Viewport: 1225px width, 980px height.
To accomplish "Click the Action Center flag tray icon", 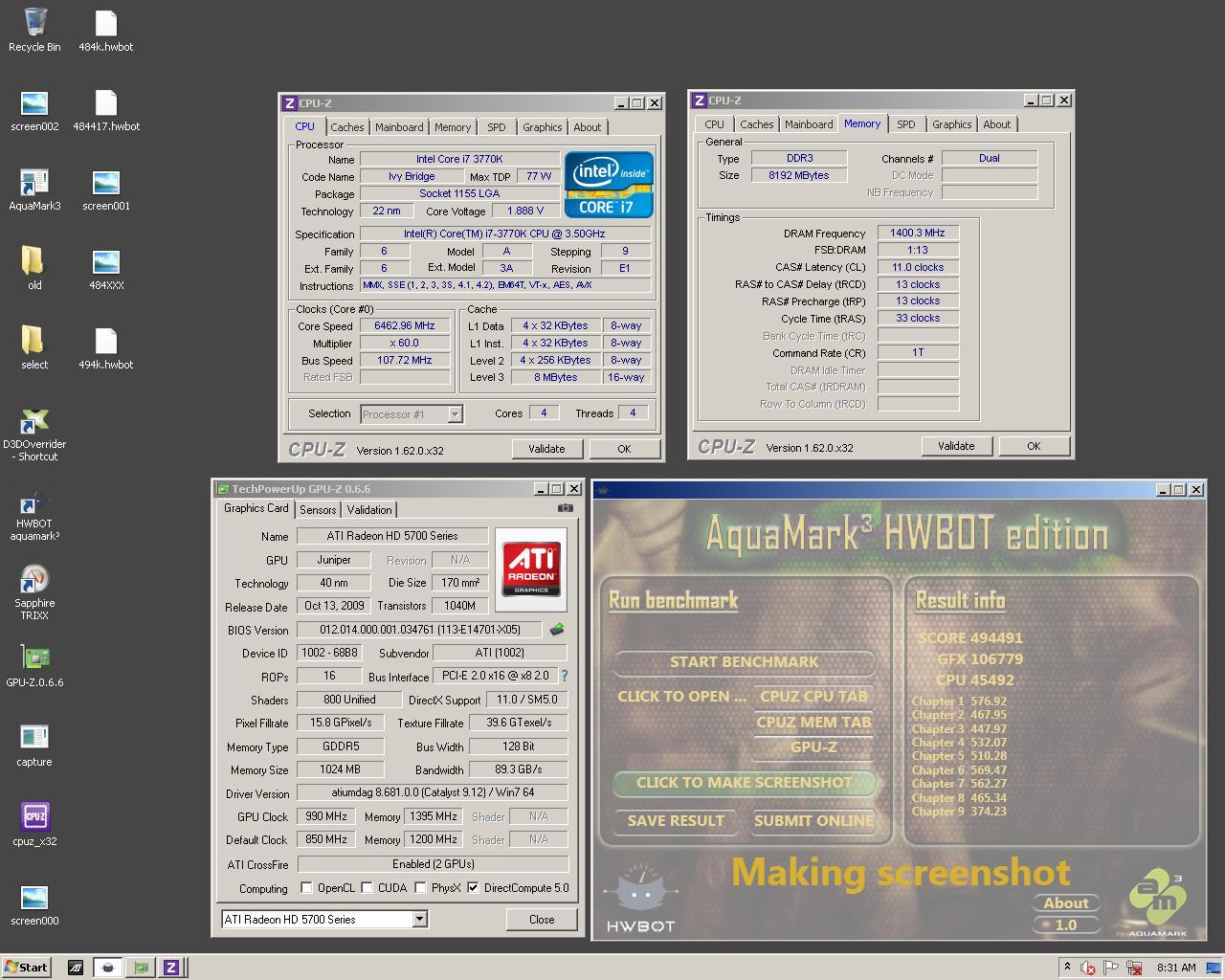I will [x=1111, y=968].
